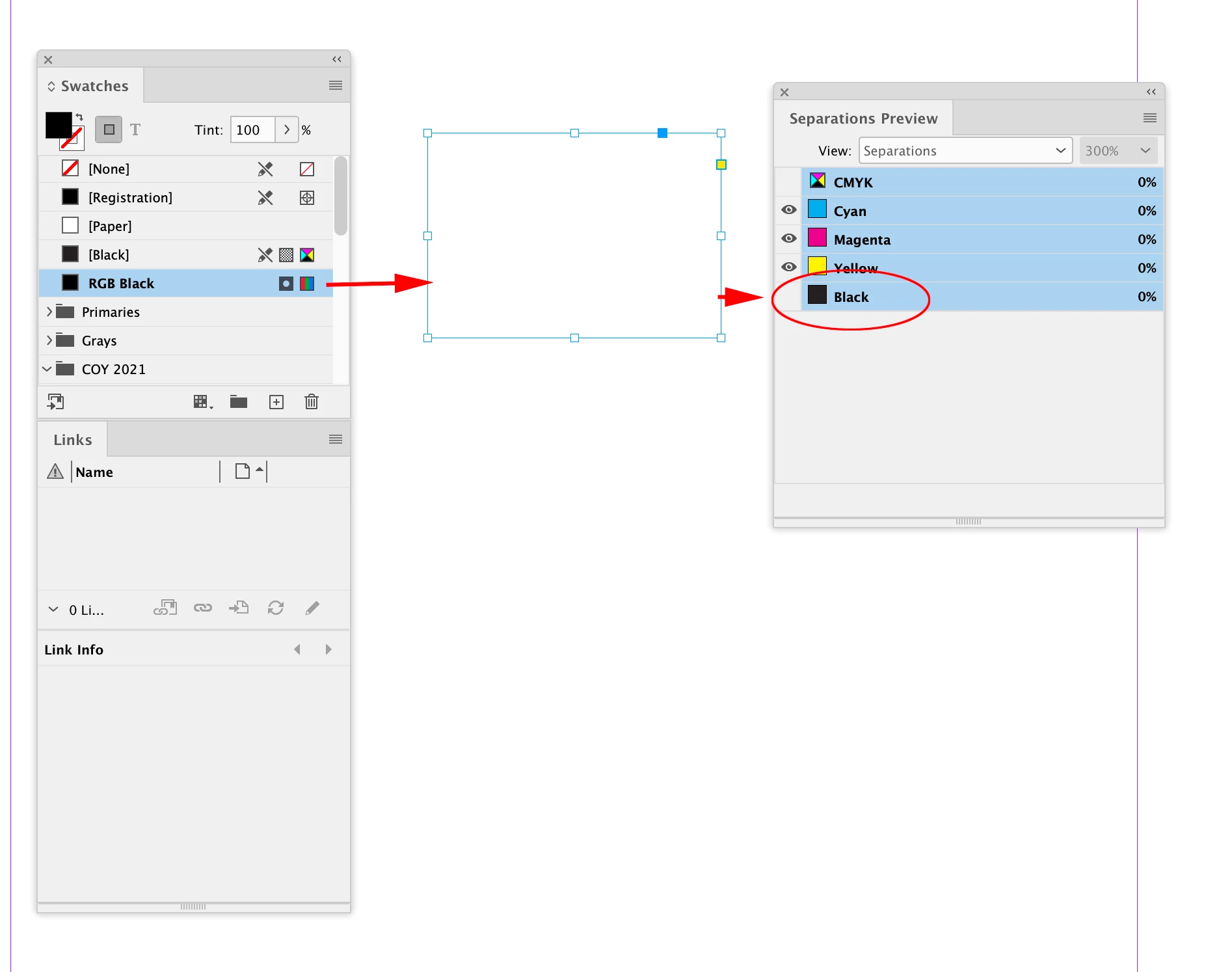1232x972 pixels.
Task: Open the Swatches panel menu icon
Action: click(x=335, y=85)
